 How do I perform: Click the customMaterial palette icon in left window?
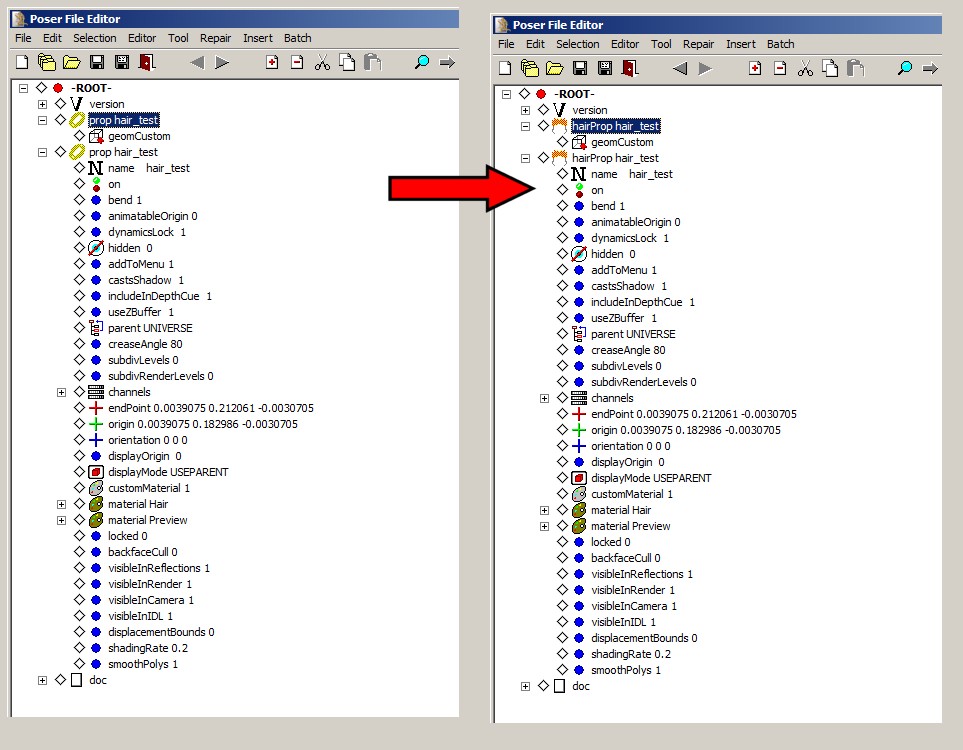click(x=96, y=488)
